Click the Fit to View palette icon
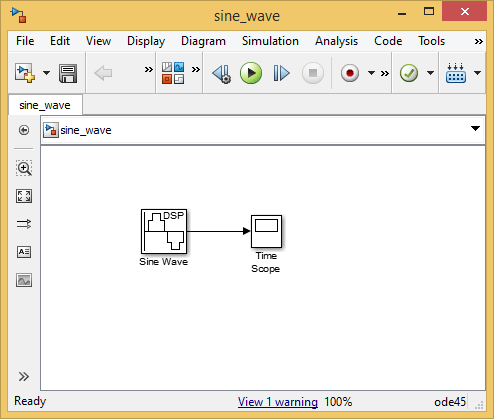Image resolution: width=494 pixels, height=419 pixels. (x=24, y=196)
